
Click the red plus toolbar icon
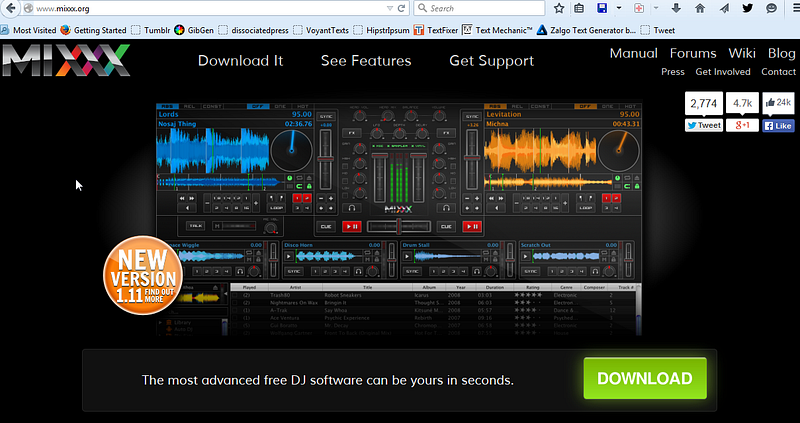639,8
